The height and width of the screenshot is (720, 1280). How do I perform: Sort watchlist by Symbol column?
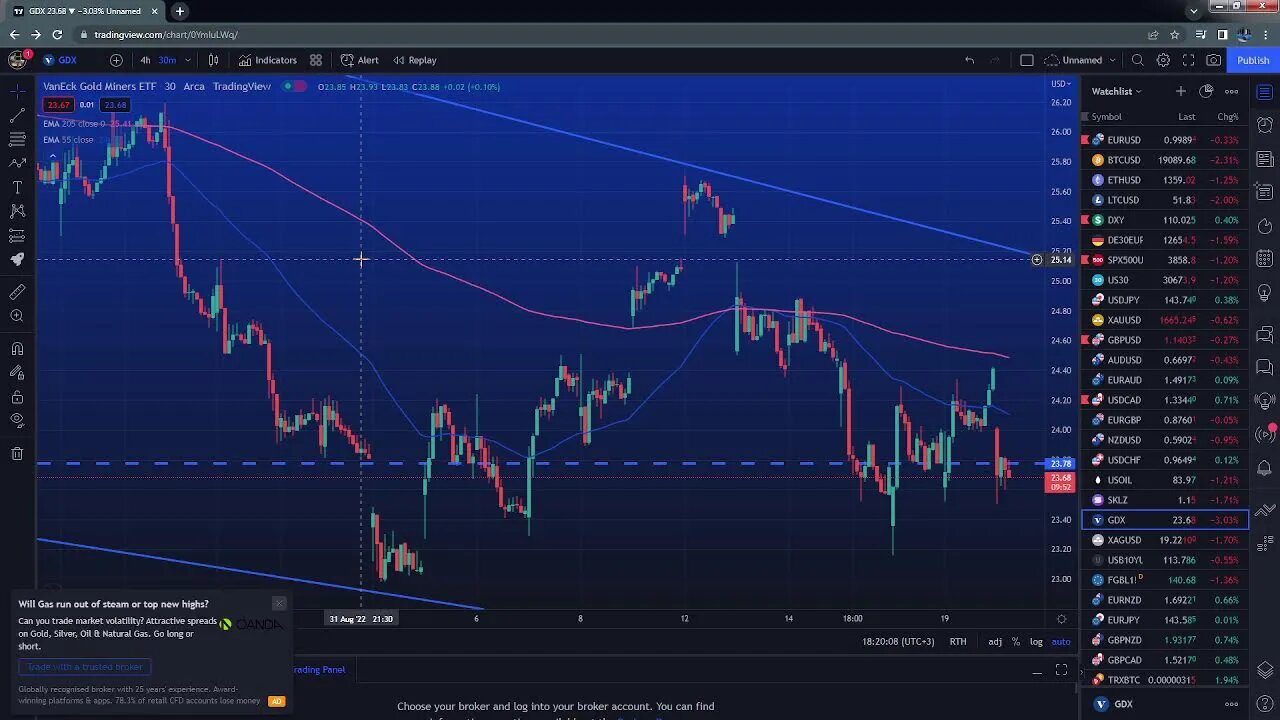coord(1106,117)
